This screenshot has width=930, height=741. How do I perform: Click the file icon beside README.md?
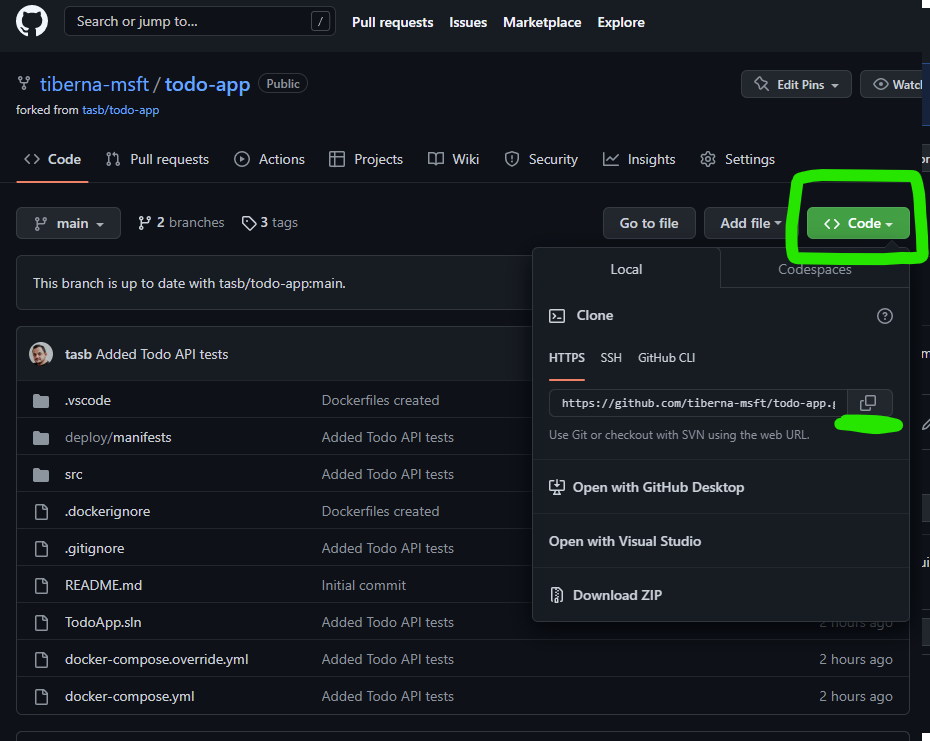click(40, 584)
